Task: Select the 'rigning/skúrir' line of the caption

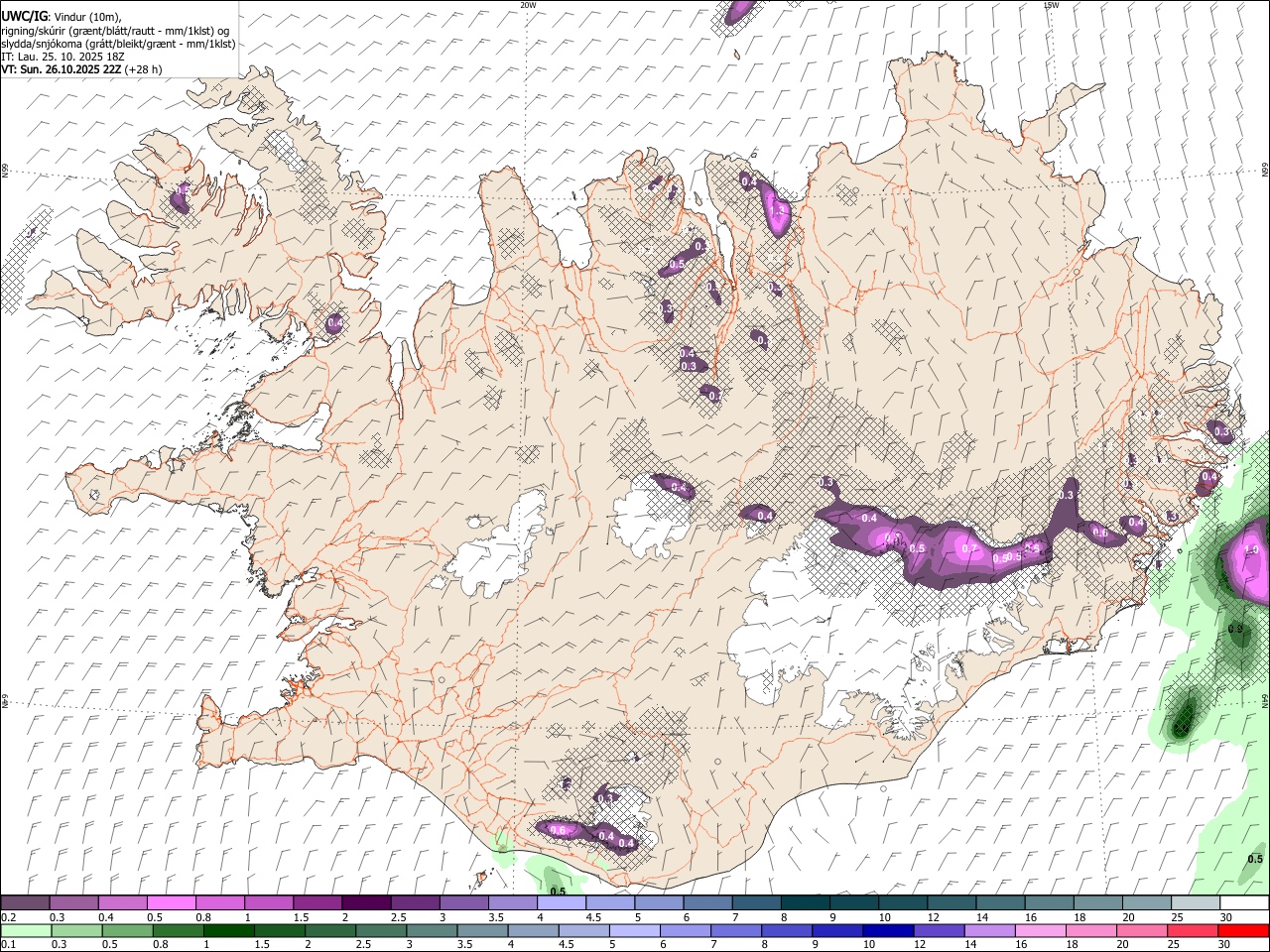Action: pyautogui.click(x=115, y=31)
